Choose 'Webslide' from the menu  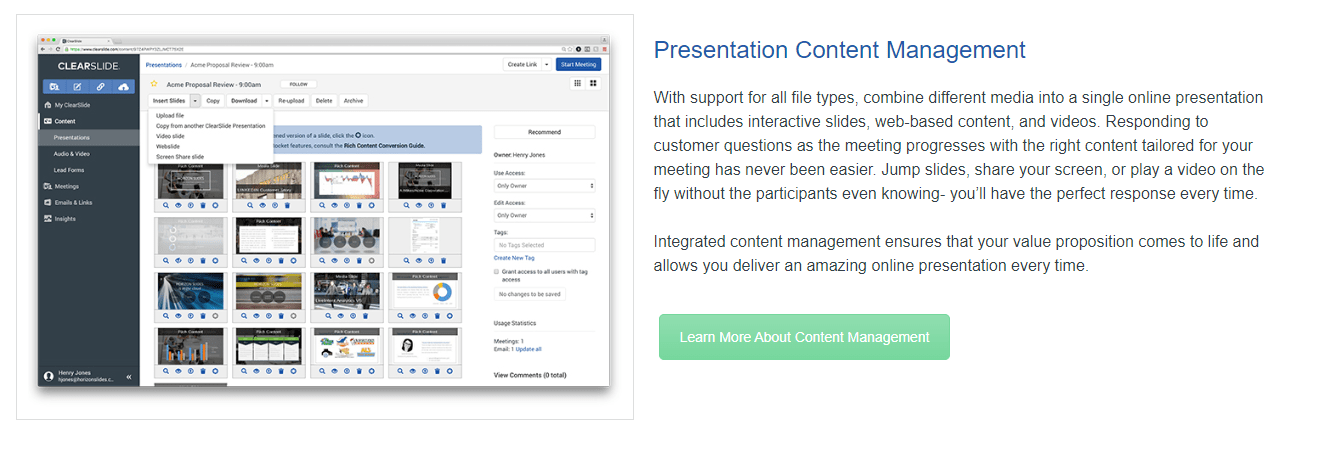[168, 146]
